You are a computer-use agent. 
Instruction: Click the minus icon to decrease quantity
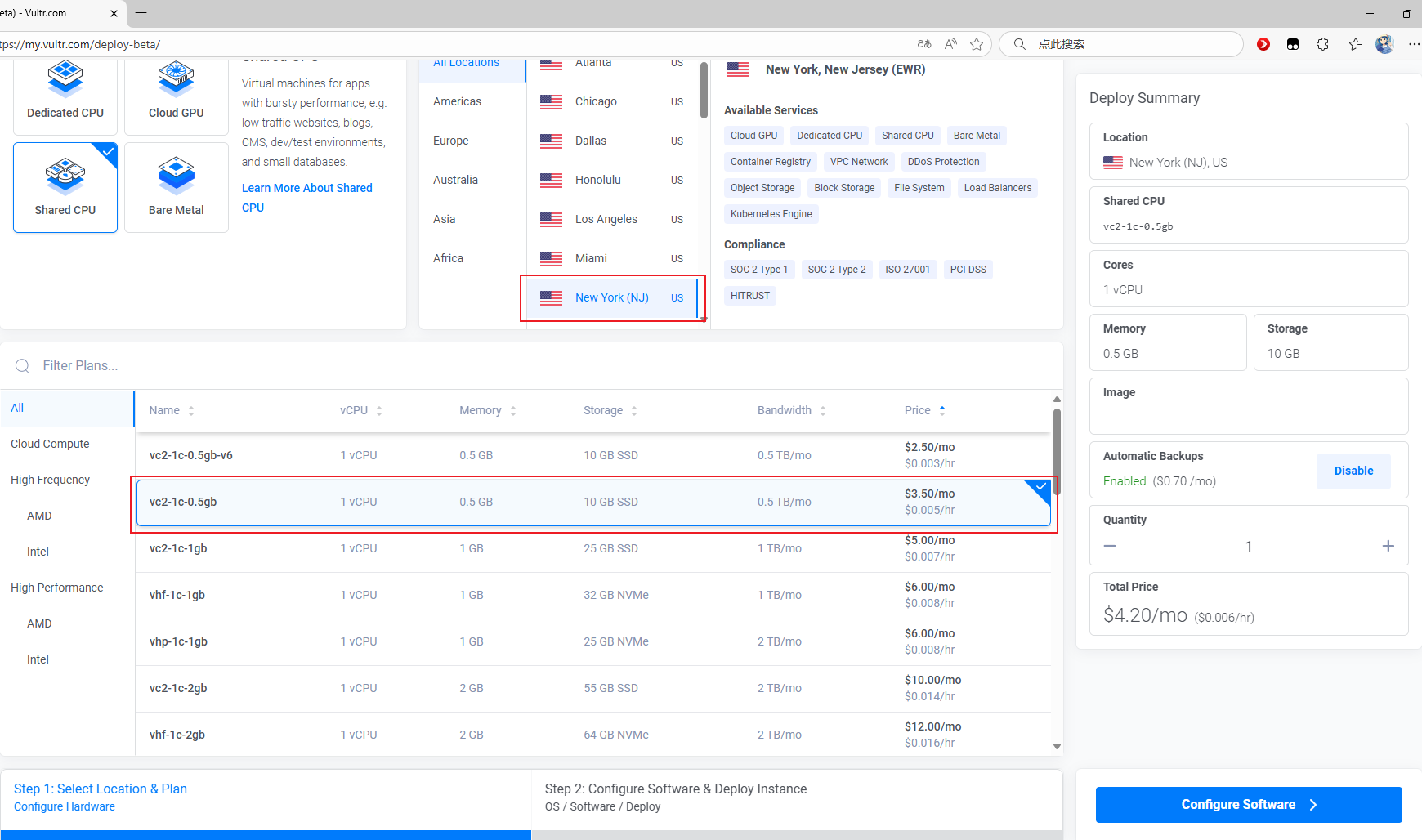[x=1109, y=546]
